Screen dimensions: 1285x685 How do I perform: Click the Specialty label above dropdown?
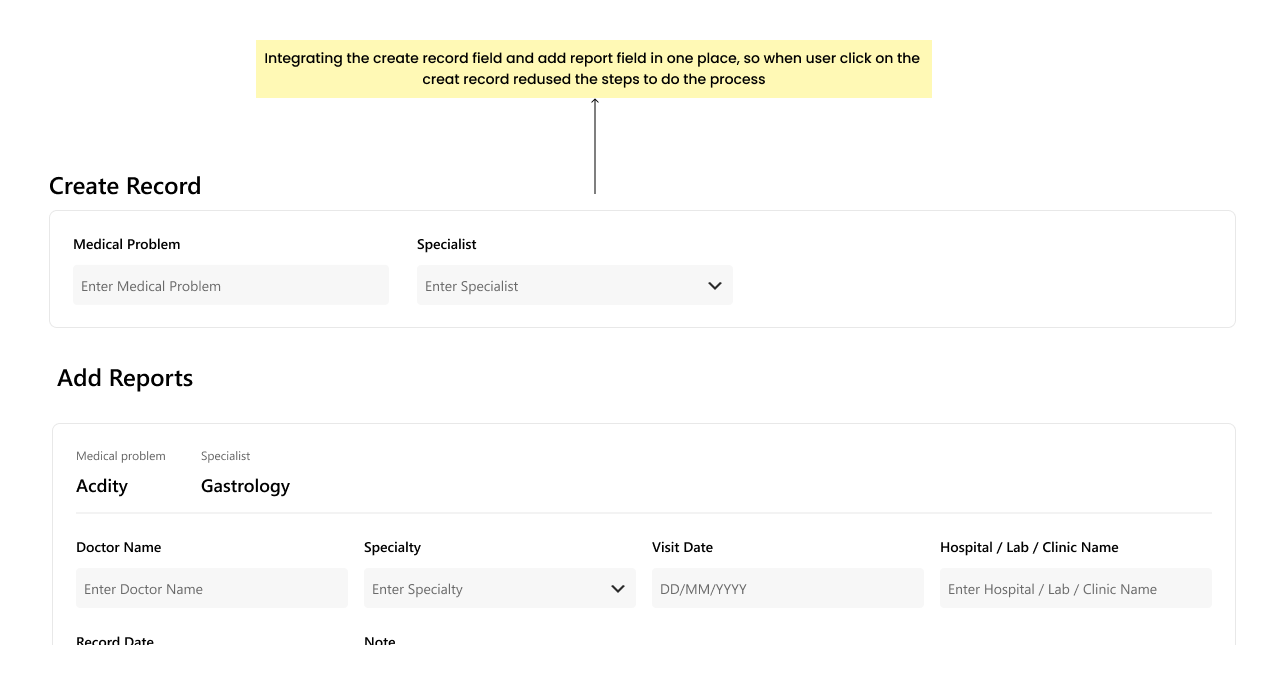tap(392, 547)
